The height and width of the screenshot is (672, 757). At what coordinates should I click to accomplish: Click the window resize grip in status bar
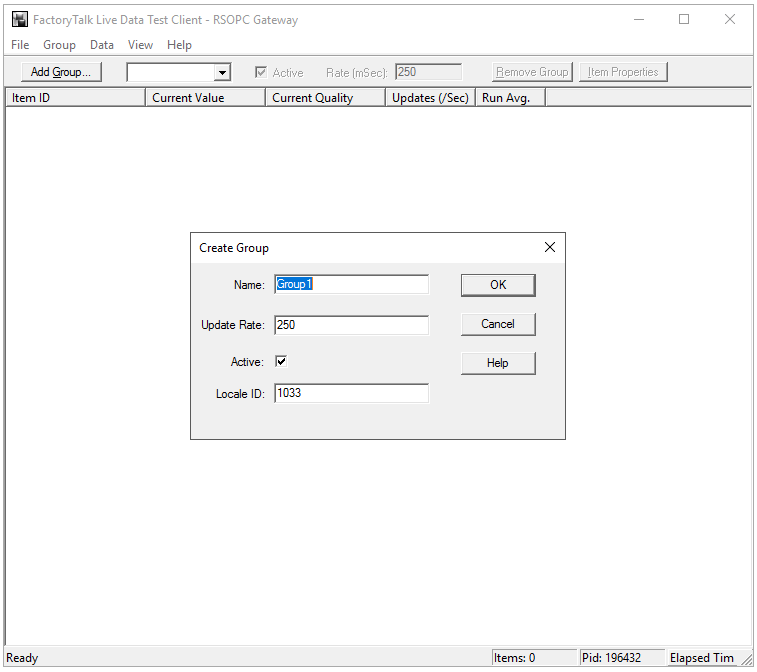[x=747, y=659]
